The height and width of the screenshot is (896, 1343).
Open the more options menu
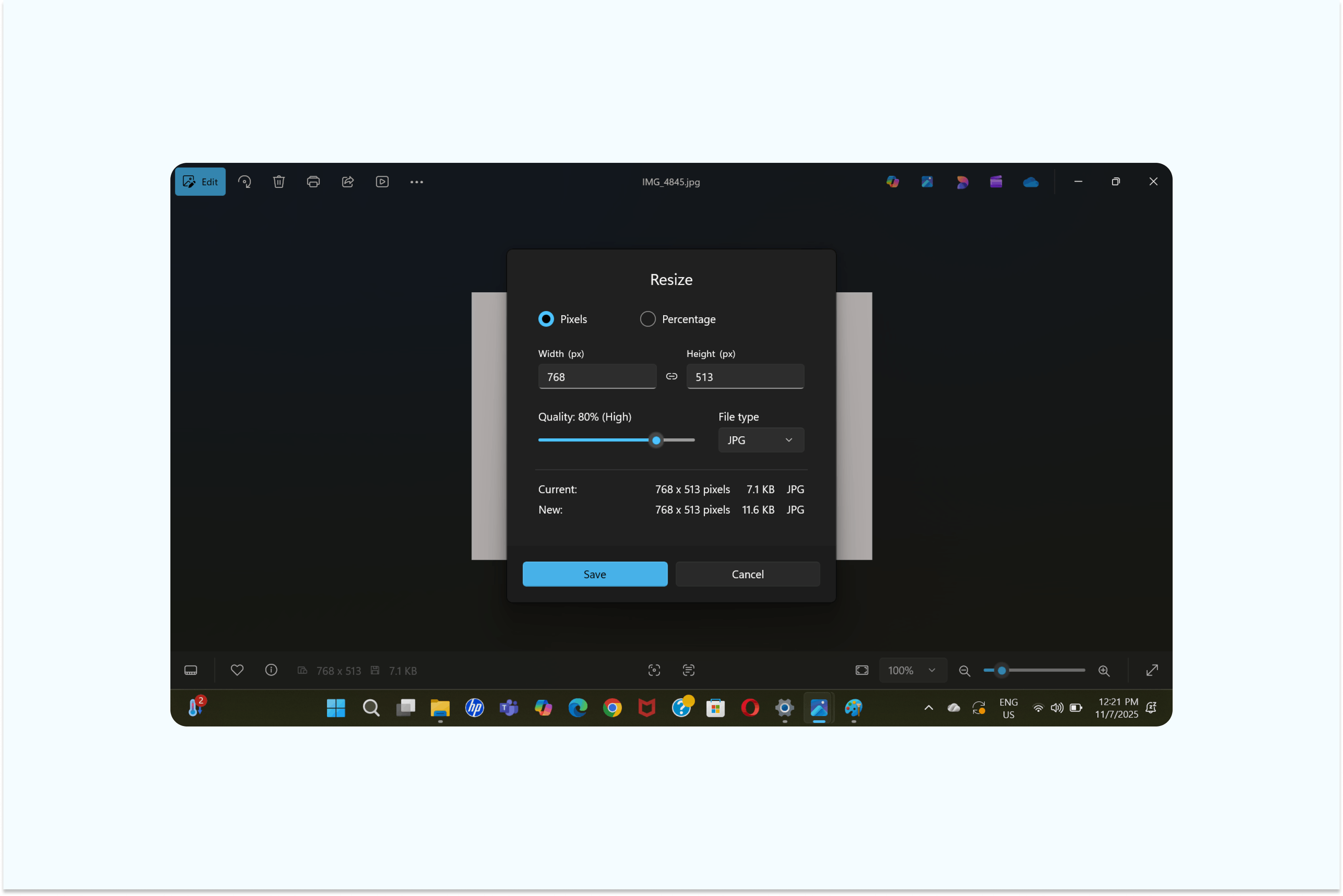click(417, 182)
